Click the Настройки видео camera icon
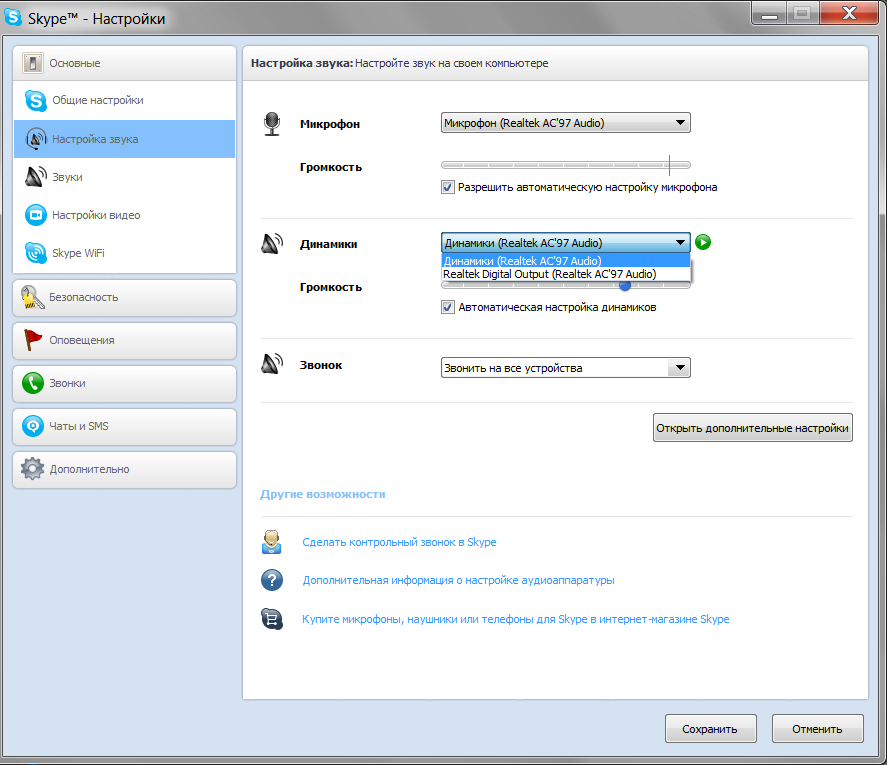 tap(36, 215)
